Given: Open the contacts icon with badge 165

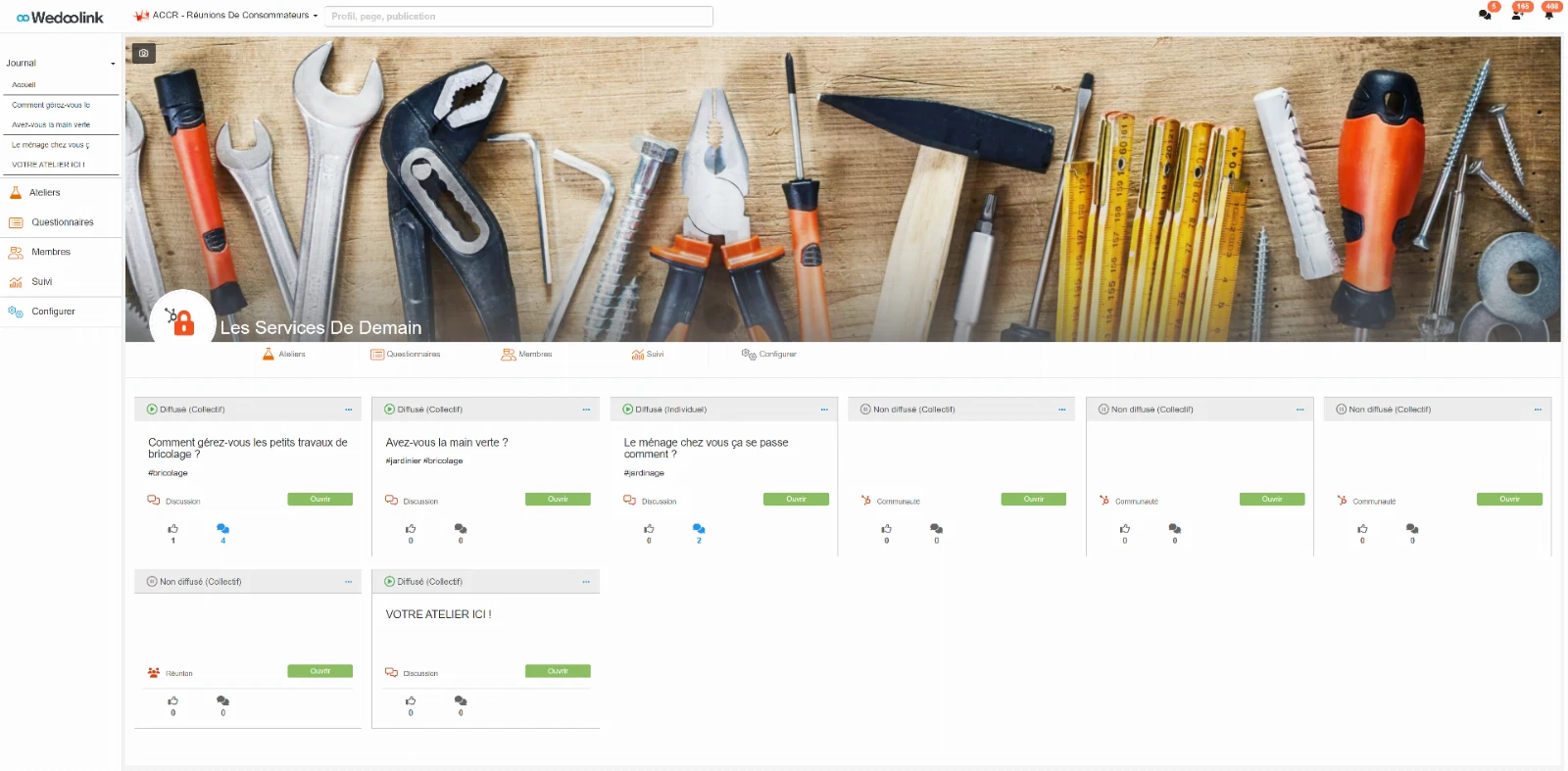Looking at the screenshot, I should [1517, 15].
